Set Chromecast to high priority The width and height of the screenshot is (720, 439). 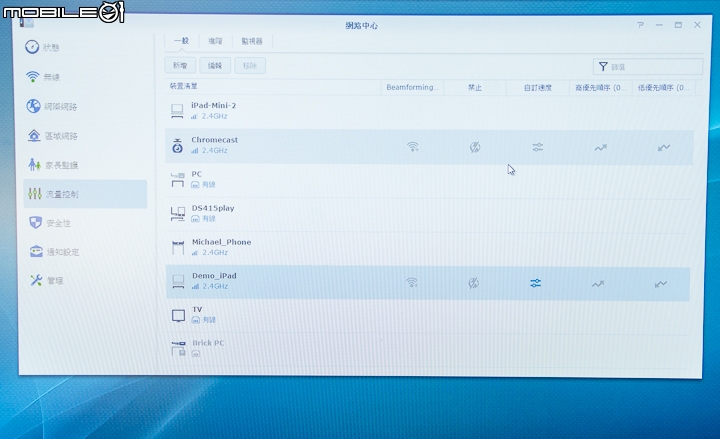(x=601, y=148)
